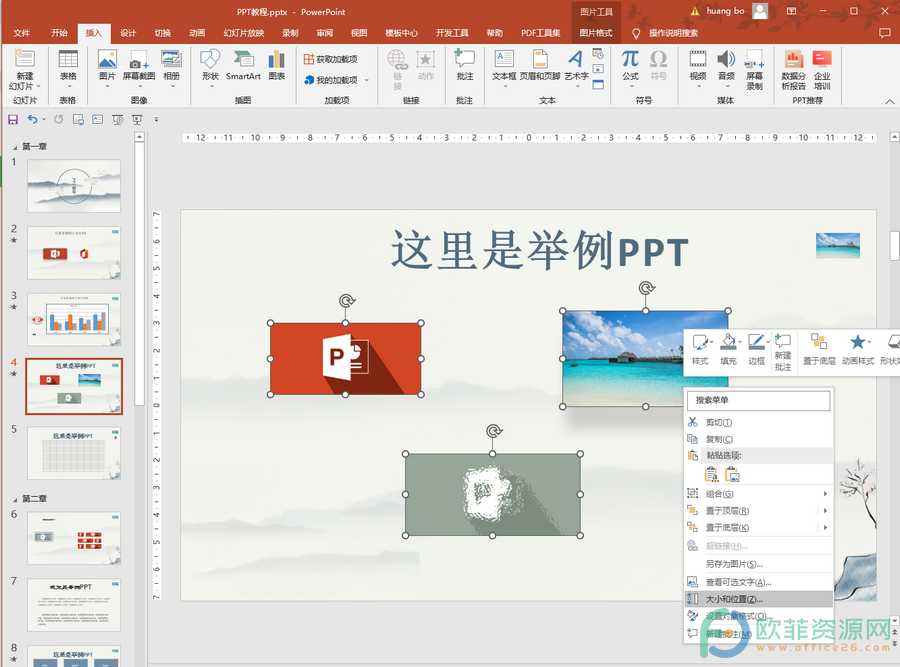900x667 pixels.
Task: Click the 搜索菜单 search field
Action: click(x=759, y=400)
